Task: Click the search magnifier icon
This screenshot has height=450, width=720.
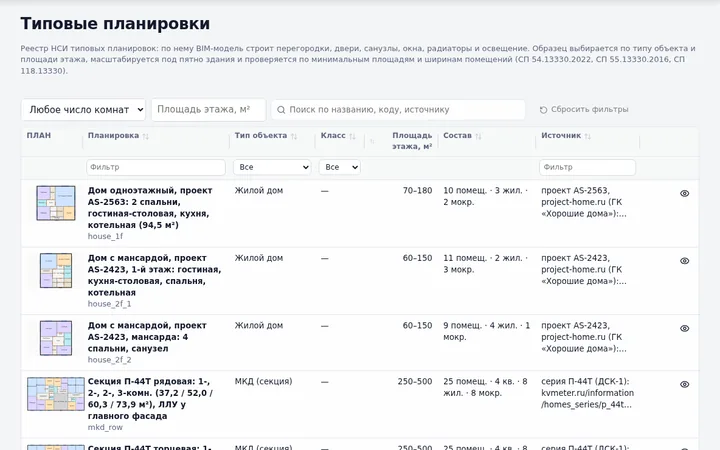Action: [x=281, y=110]
